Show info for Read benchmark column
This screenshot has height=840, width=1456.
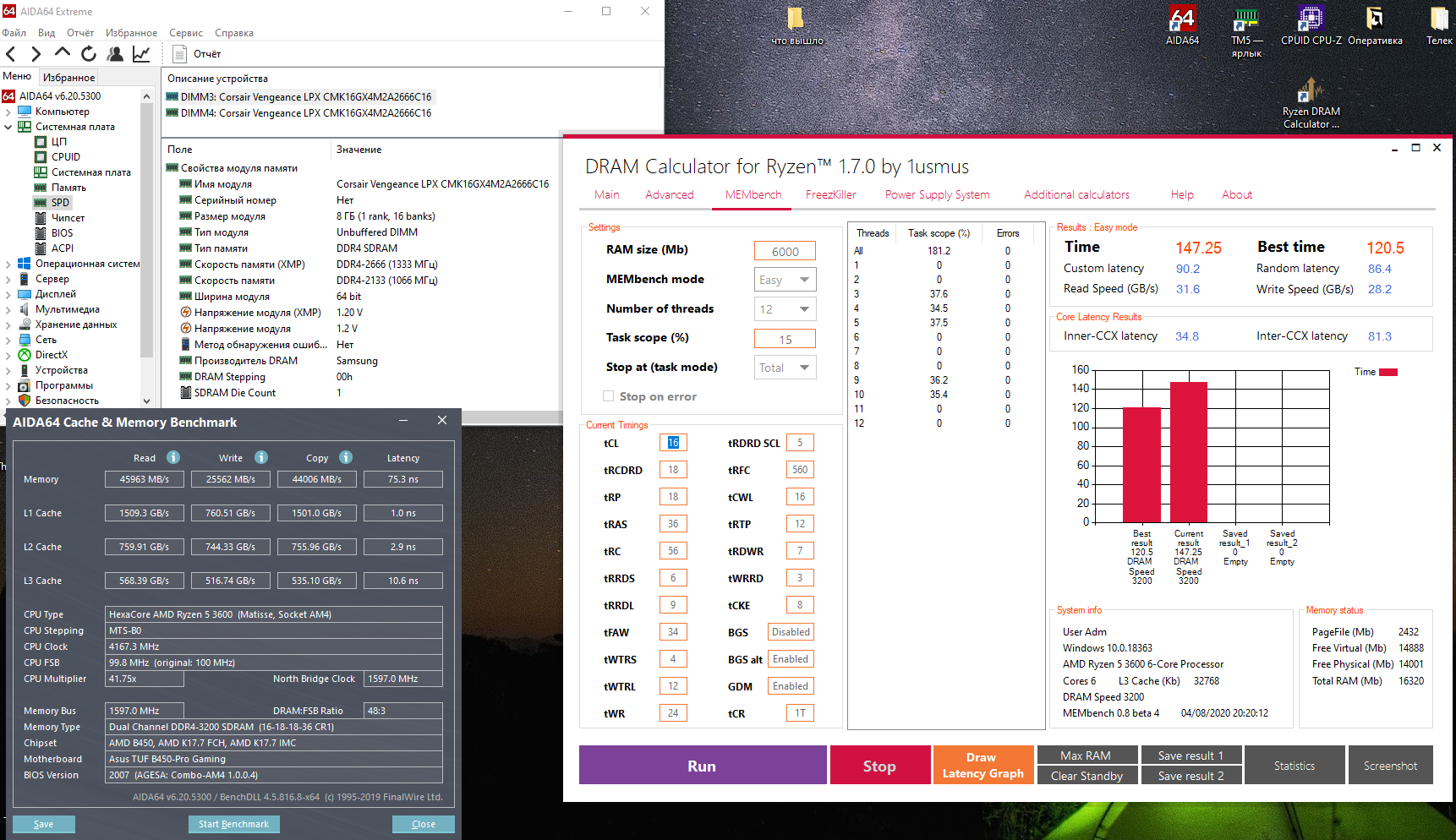click(x=173, y=457)
